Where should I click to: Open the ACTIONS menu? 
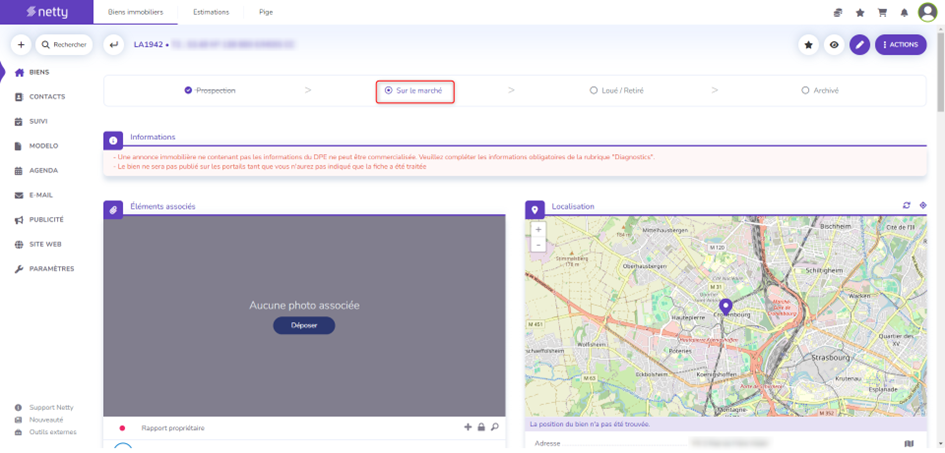tap(900, 45)
